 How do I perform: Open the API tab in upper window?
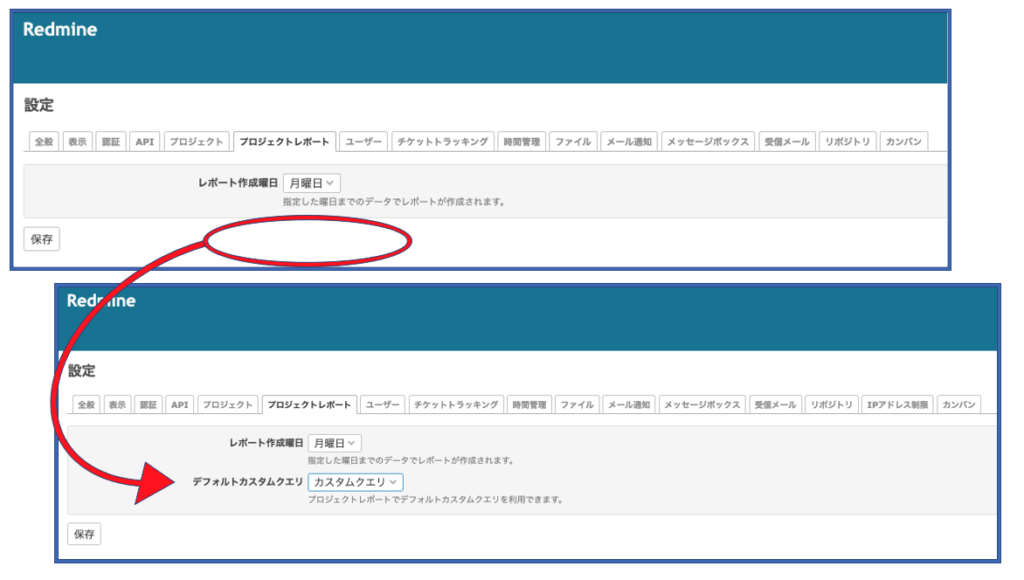[x=145, y=142]
